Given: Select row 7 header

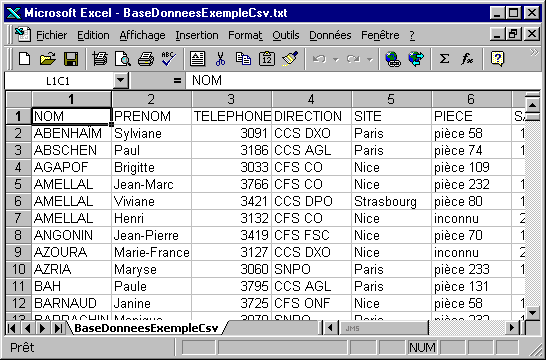Looking at the screenshot, I should pos(18,218).
